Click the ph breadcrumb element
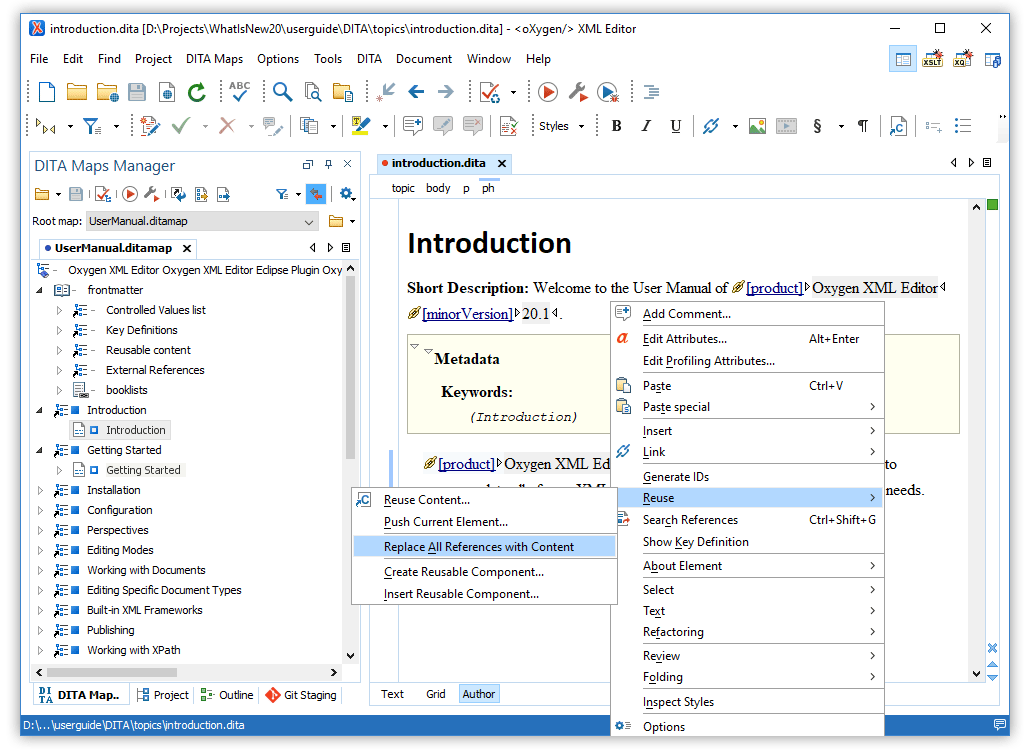Viewport: 1030px width, 750px height. click(488, 188)
